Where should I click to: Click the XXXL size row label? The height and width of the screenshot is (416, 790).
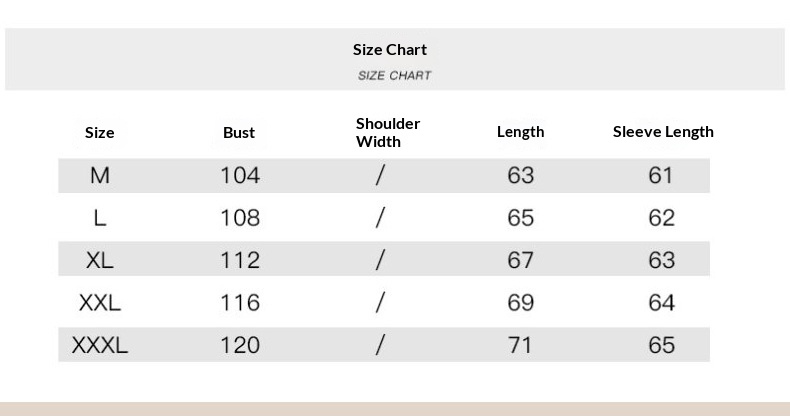(100, 345)
